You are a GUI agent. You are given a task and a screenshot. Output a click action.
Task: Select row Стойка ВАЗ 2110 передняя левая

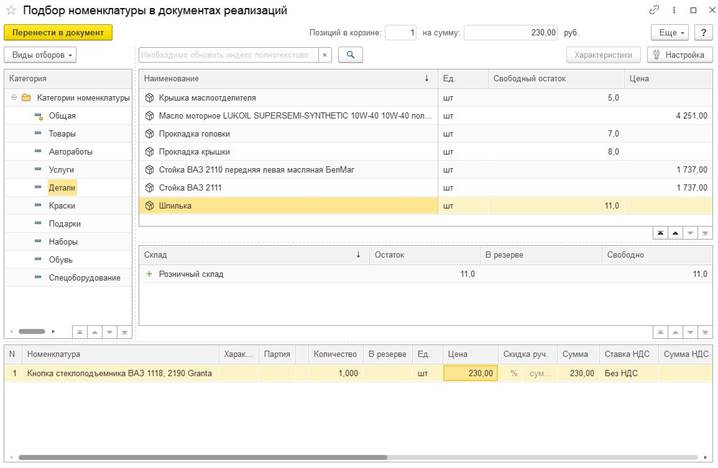426,170
